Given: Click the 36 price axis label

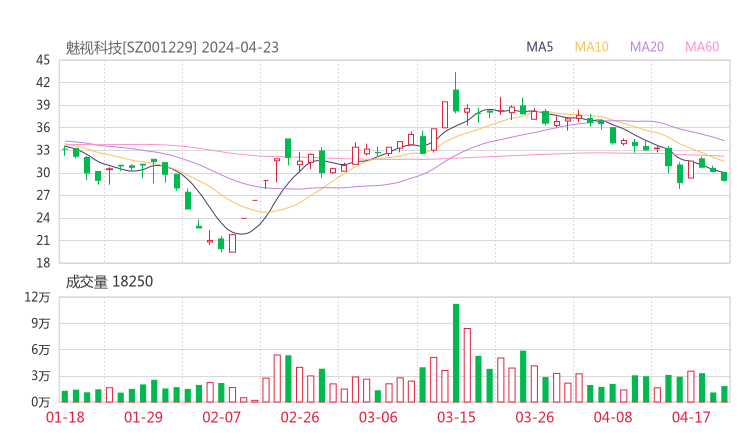Looking at the screenshot, I should pos(43,128).
